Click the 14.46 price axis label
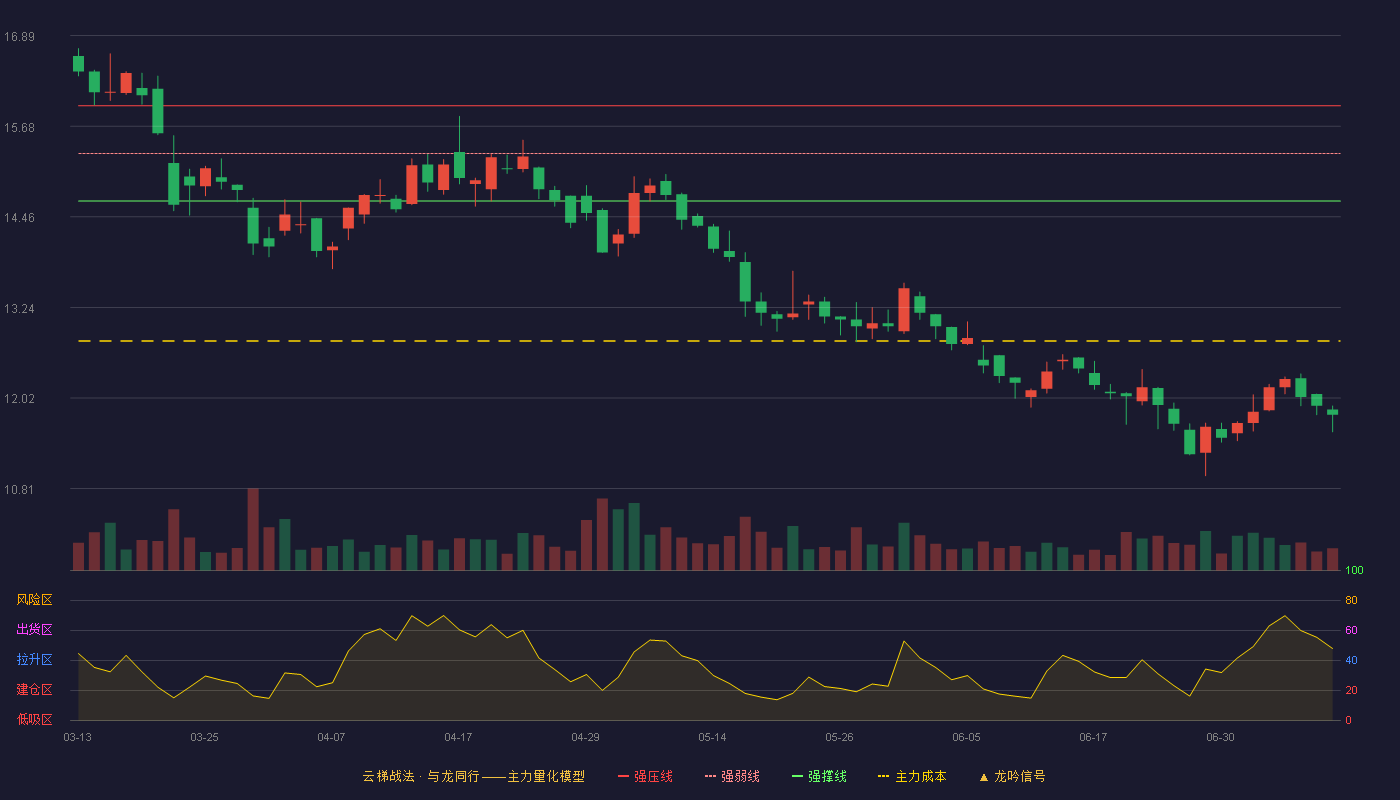Viewport: 1400px width, 800px height. tap(19, 217)
